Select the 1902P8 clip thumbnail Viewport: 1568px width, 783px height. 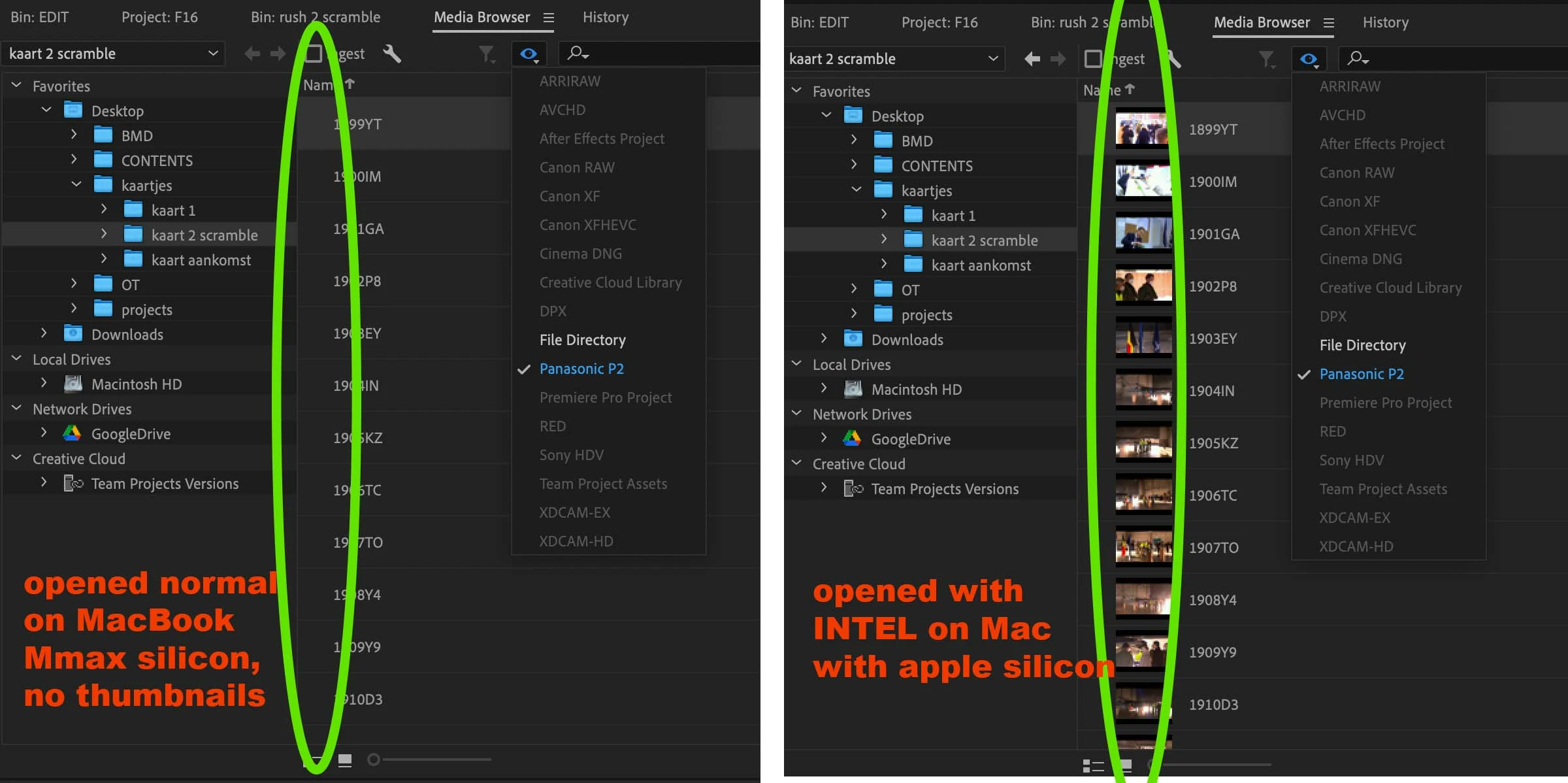(1143, 286)
